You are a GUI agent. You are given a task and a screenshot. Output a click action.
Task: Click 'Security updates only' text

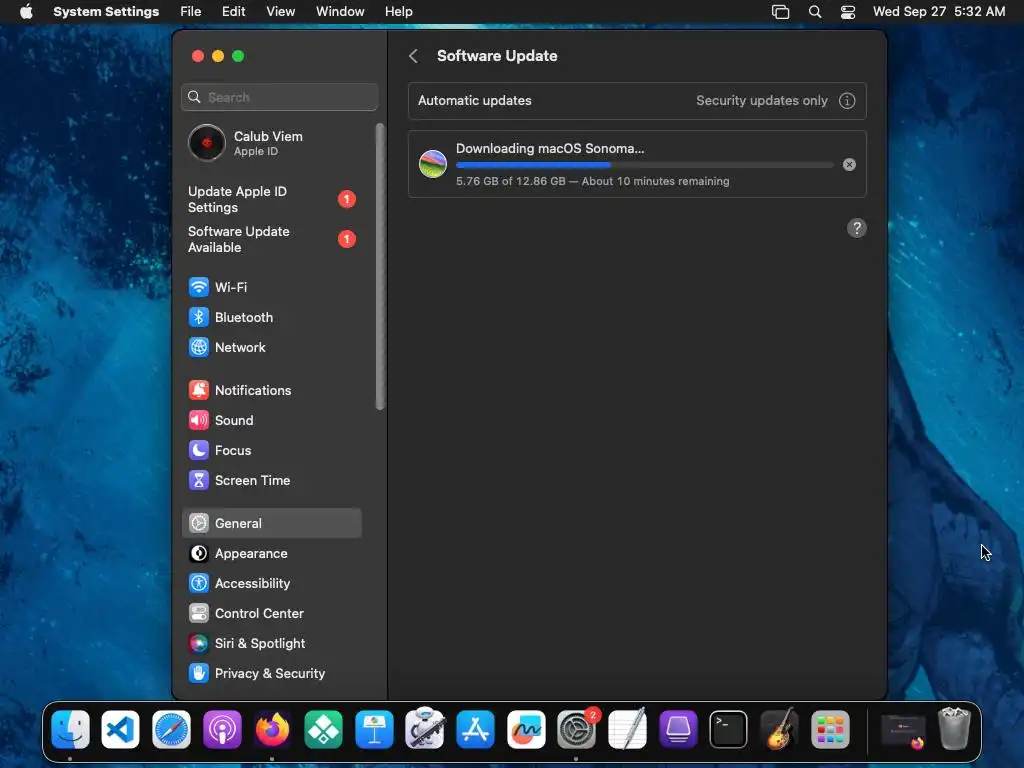(761, 101)
